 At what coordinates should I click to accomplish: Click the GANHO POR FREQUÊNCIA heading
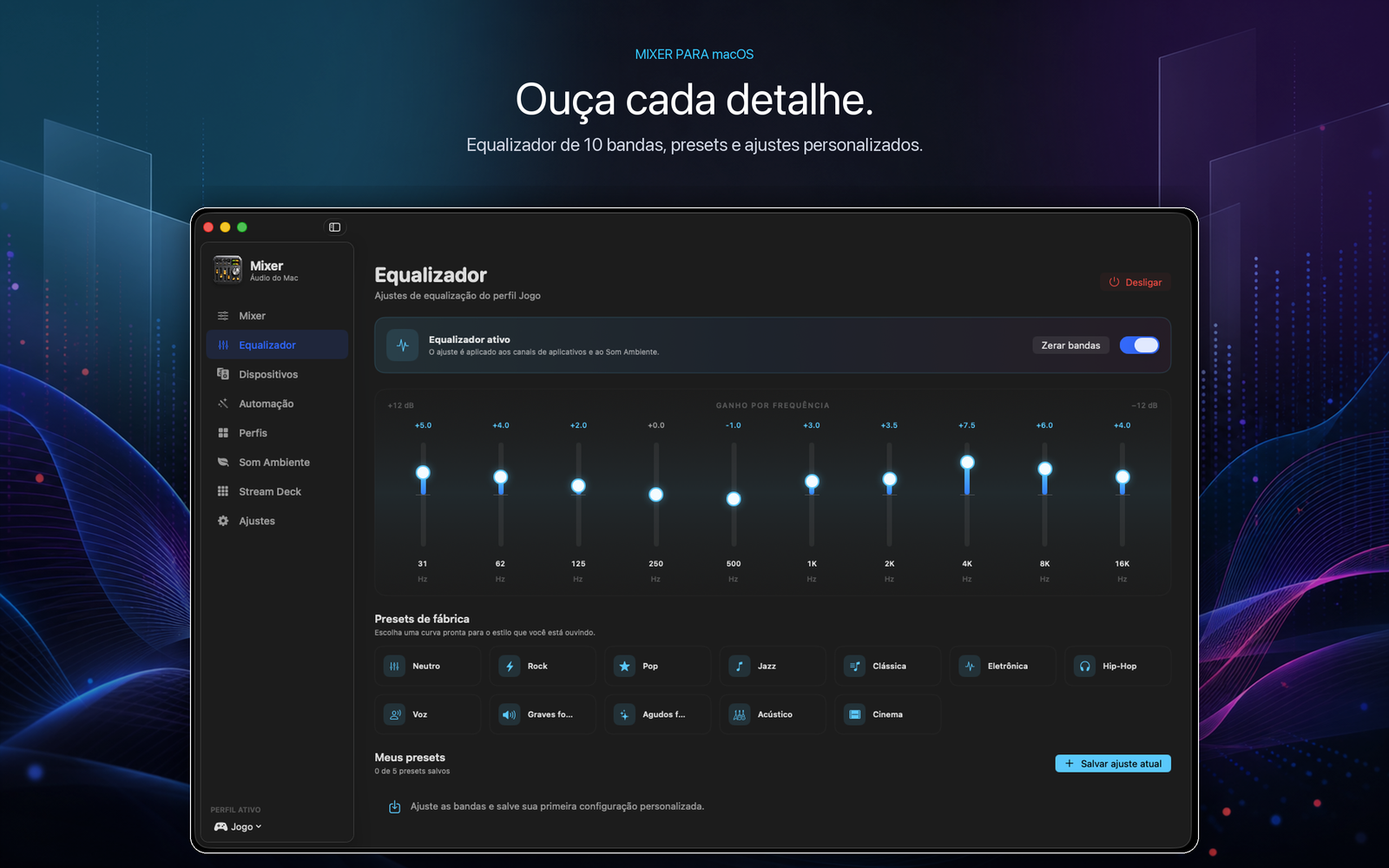pos(773,405)
